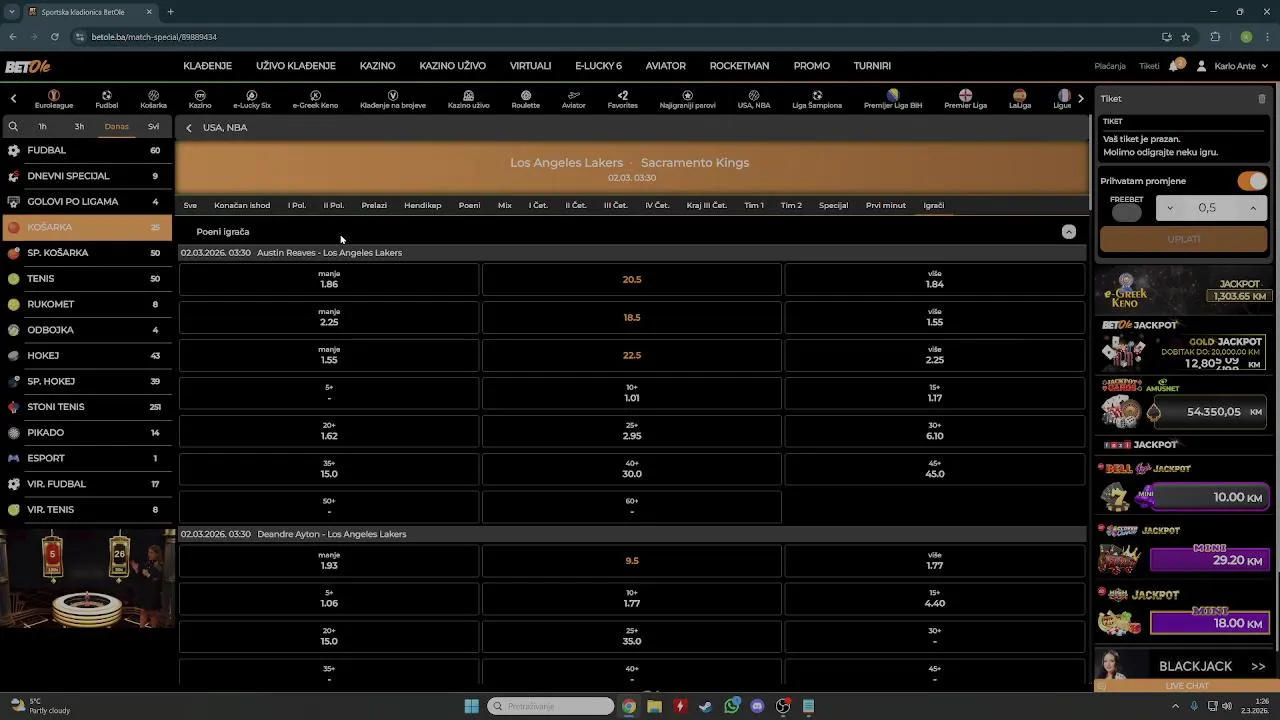Screen dimensions: 1280x720
Task: Click the sidebar search magnifier icon
Action: coord(13,127)
